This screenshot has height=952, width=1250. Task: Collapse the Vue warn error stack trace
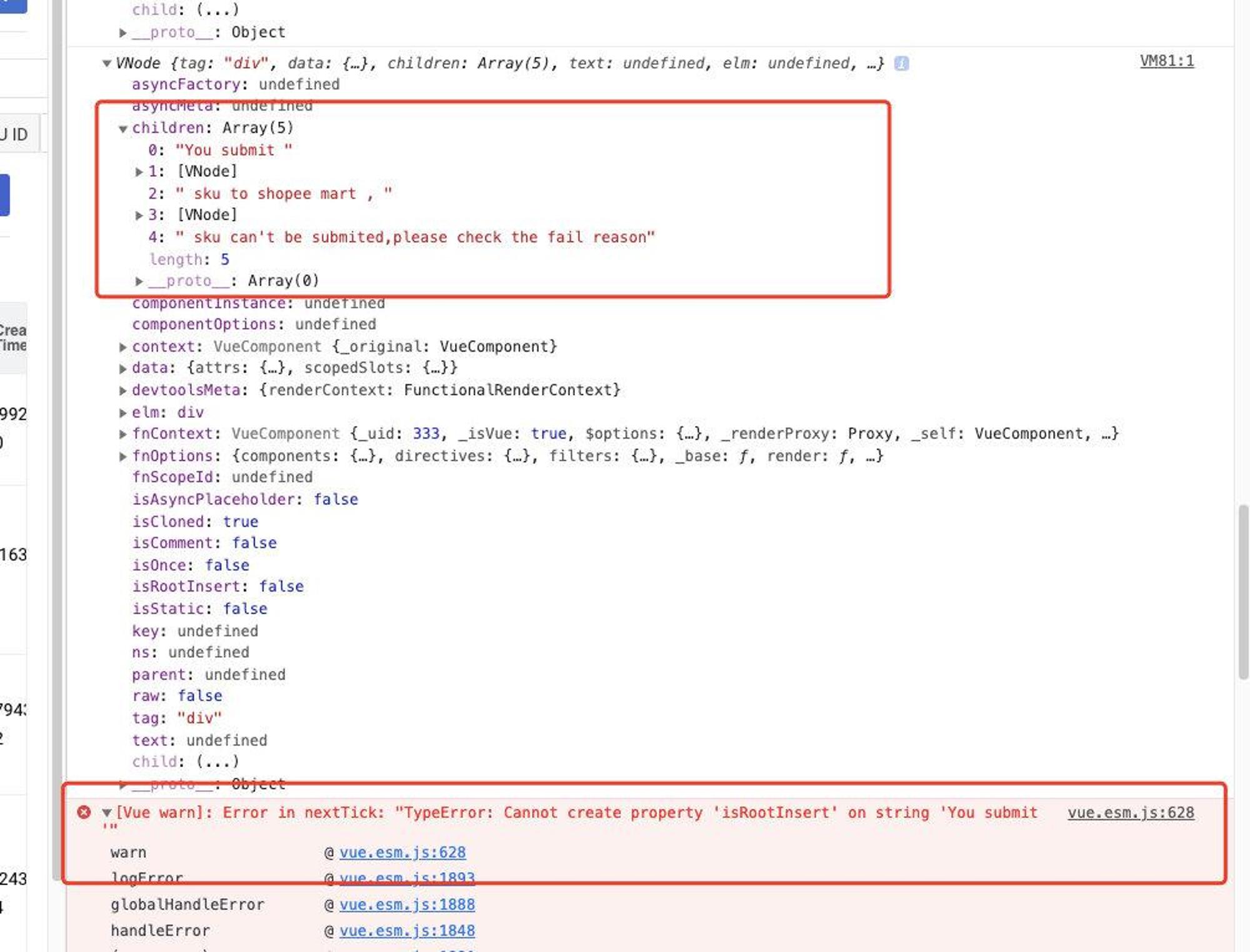click(107, 813)
